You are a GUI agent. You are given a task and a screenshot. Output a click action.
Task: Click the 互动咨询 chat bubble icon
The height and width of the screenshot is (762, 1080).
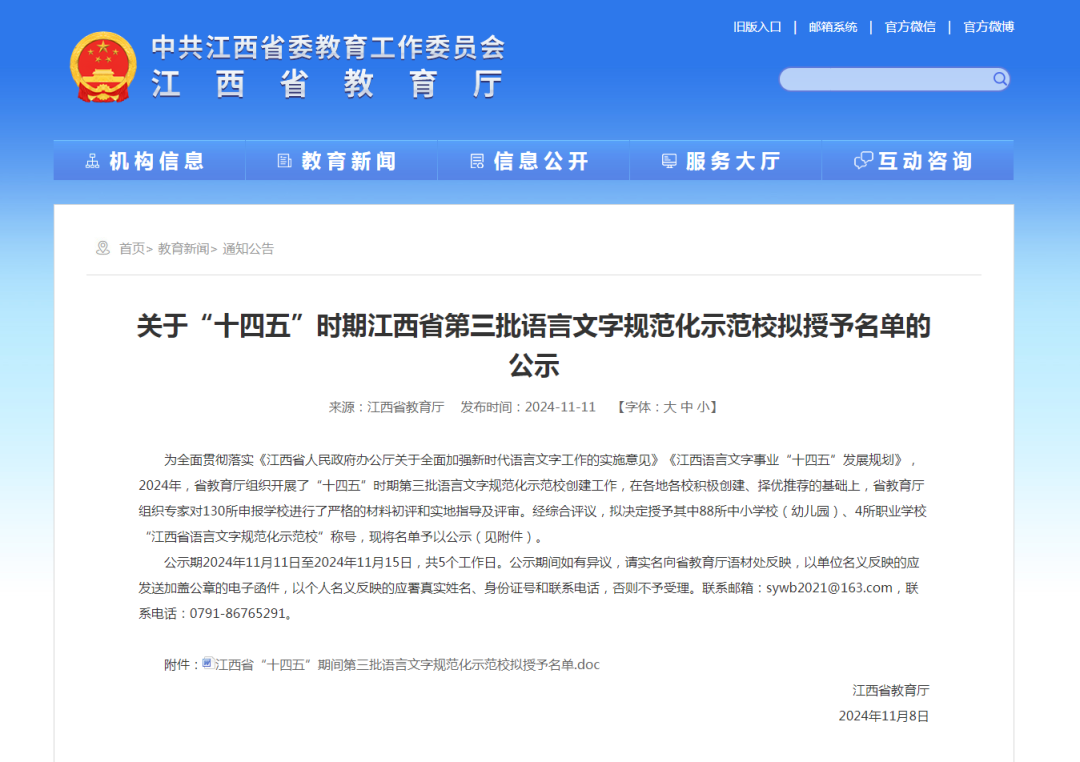pyautogui.click(x=863, y=161)
